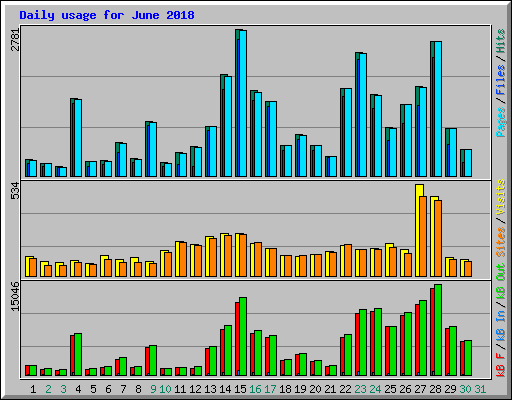Click the green kB bar for day 15
512x400 pixels.
[243, 337]
